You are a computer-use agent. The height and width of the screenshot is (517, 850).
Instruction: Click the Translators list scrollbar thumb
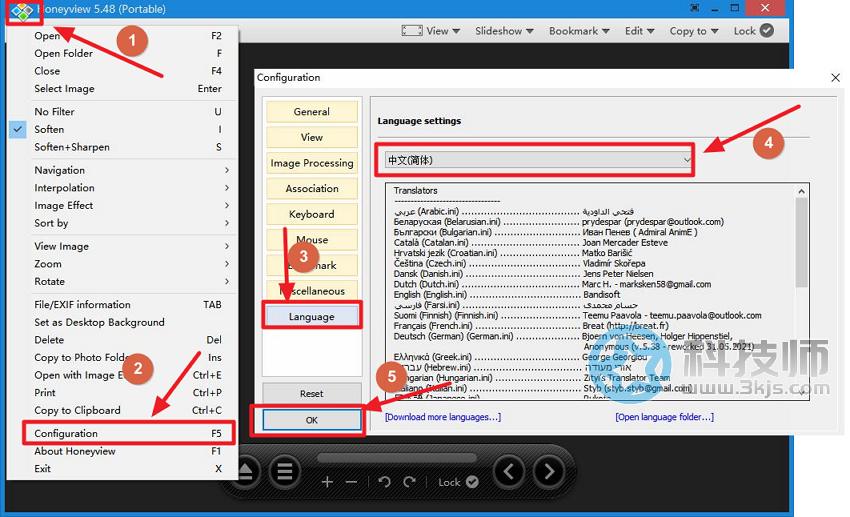[x=802, y=242]
